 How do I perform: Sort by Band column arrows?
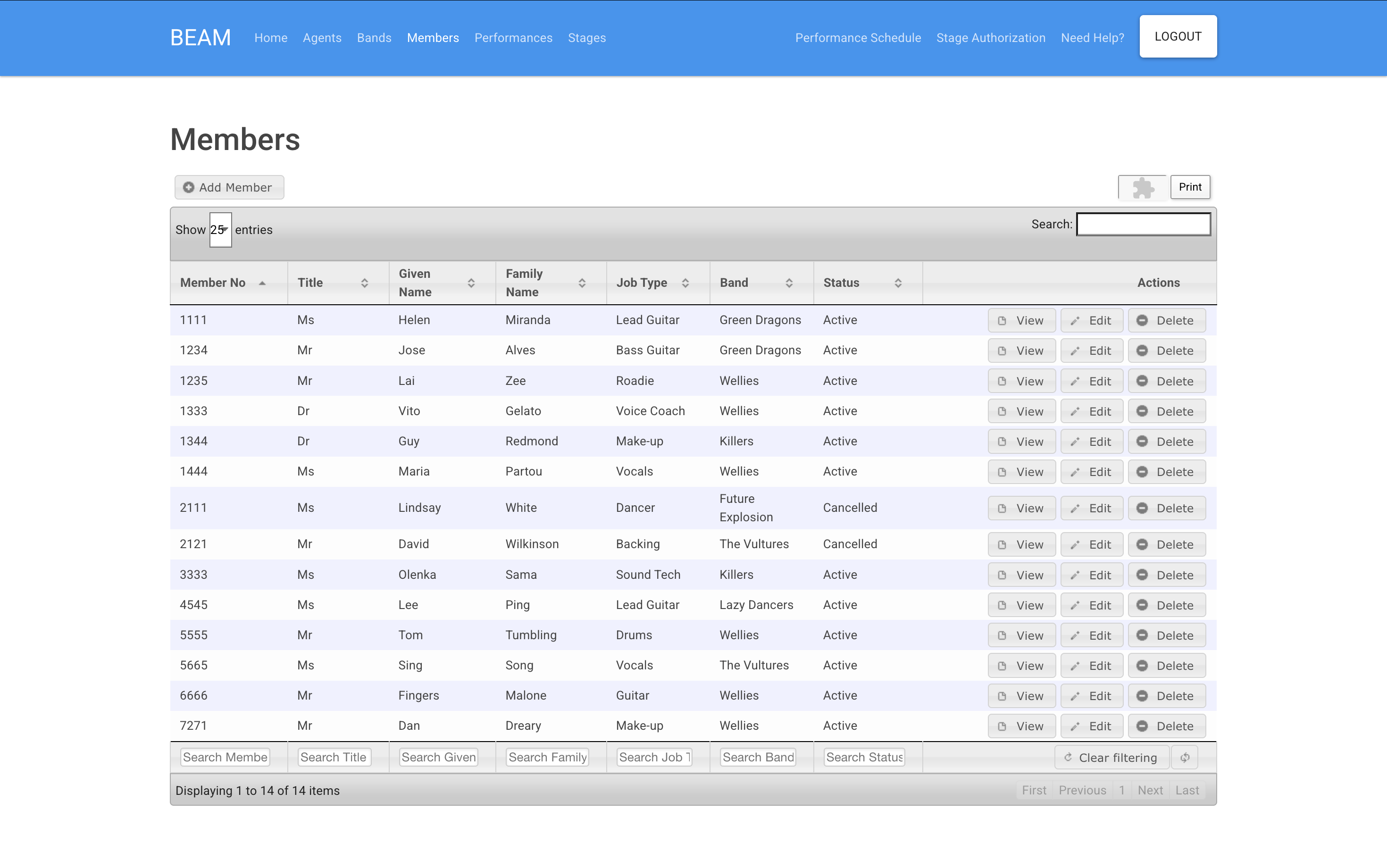(789, 283)
